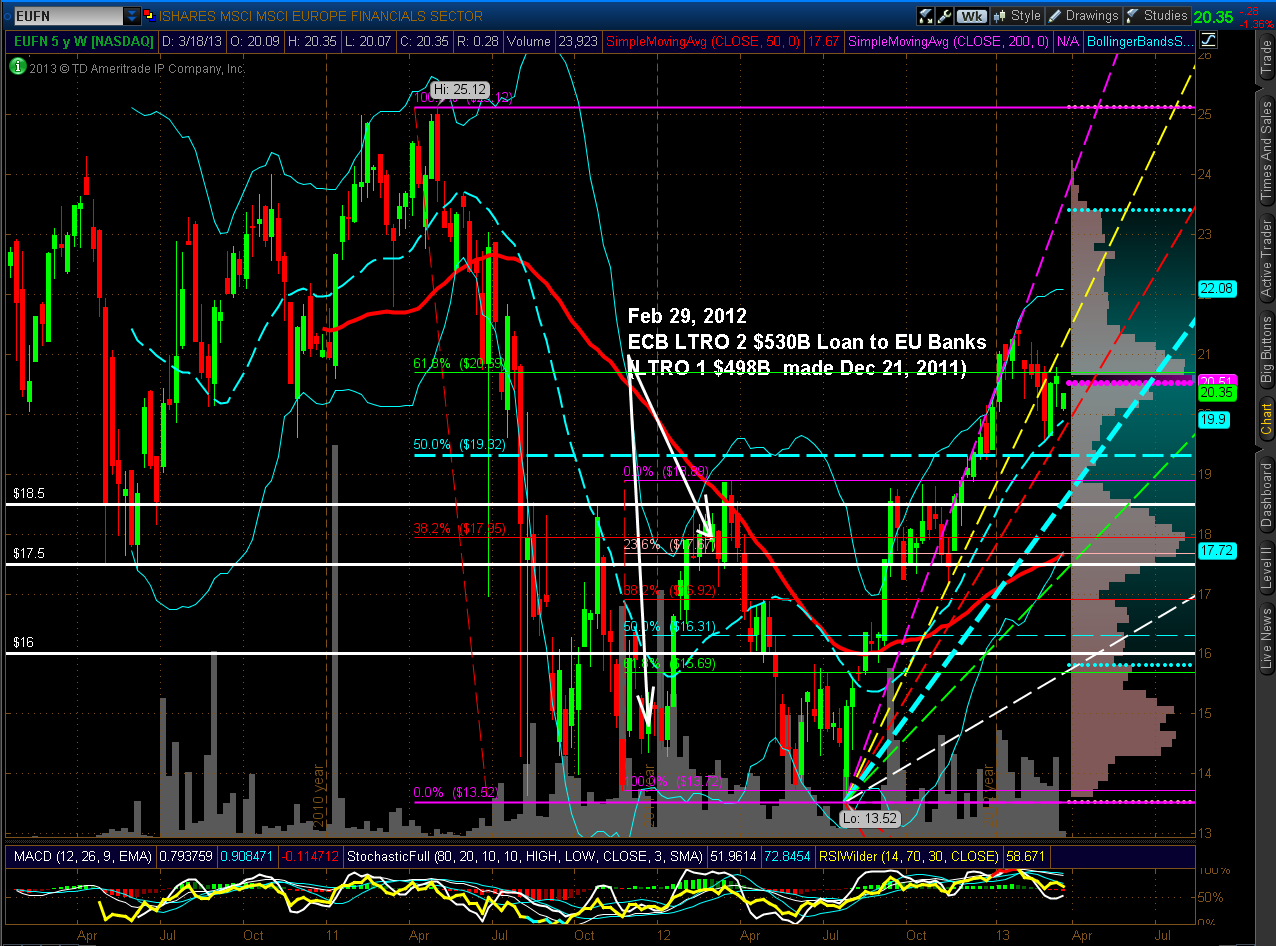Click the Feb 29, 2012 annotation text
Viewport: 1276px width, 946px height.
tap(687, 317)
